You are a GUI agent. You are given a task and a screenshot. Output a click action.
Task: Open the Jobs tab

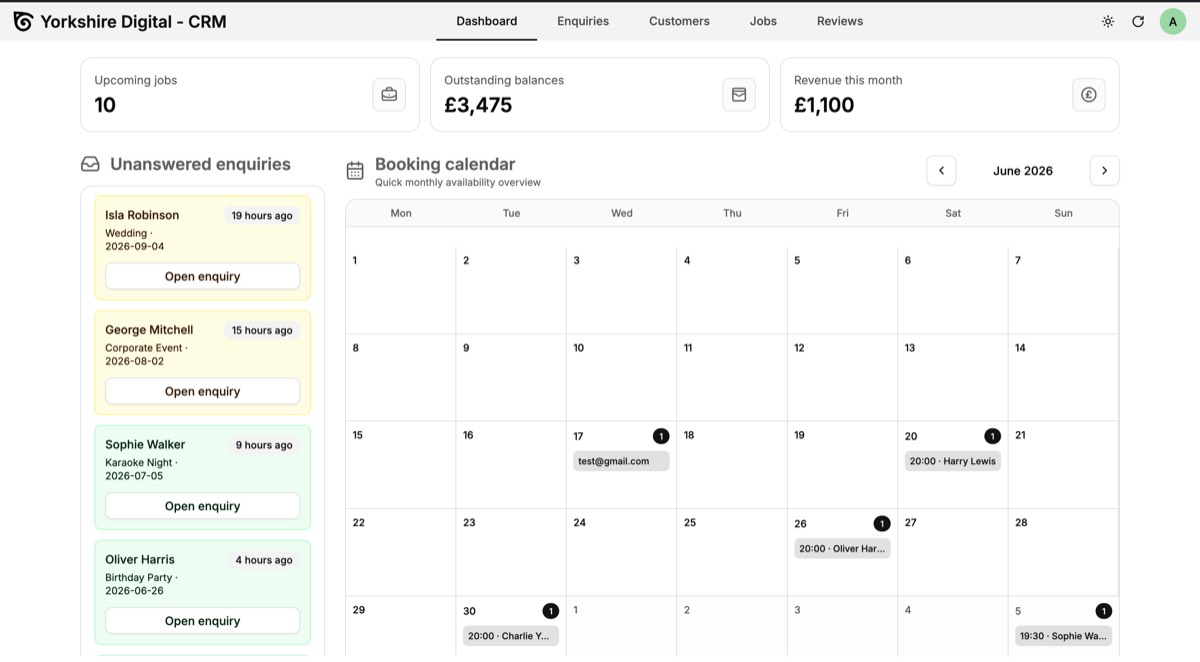click(763, 21)
